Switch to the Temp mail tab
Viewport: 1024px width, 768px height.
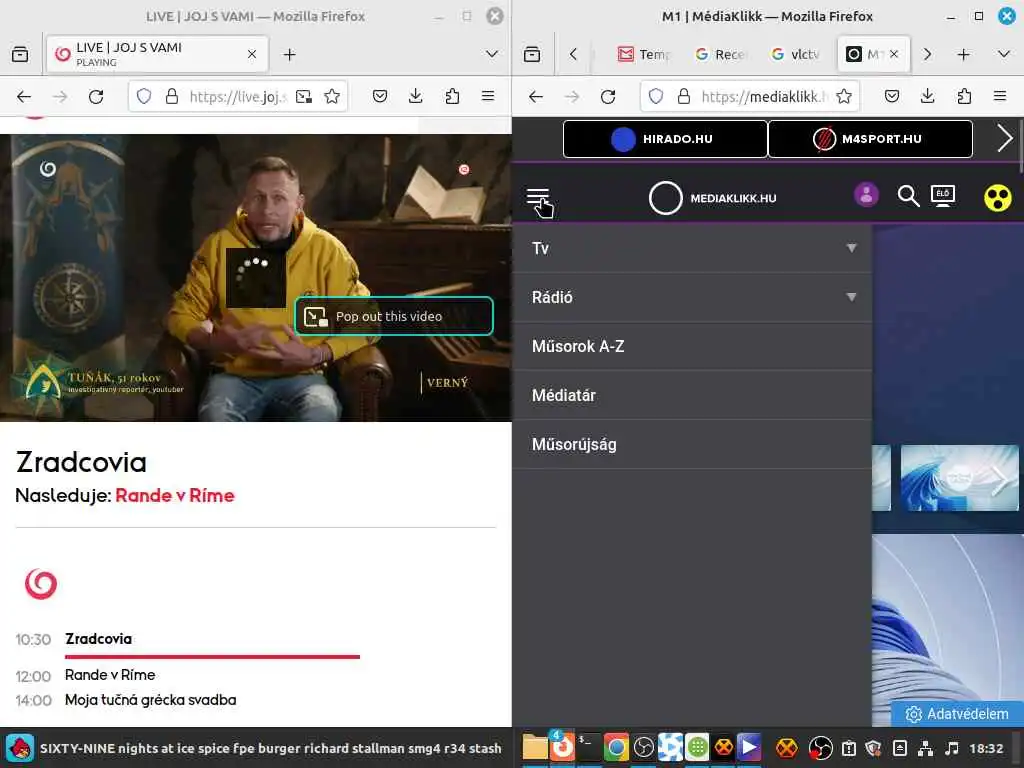click(x=644, y=54)
